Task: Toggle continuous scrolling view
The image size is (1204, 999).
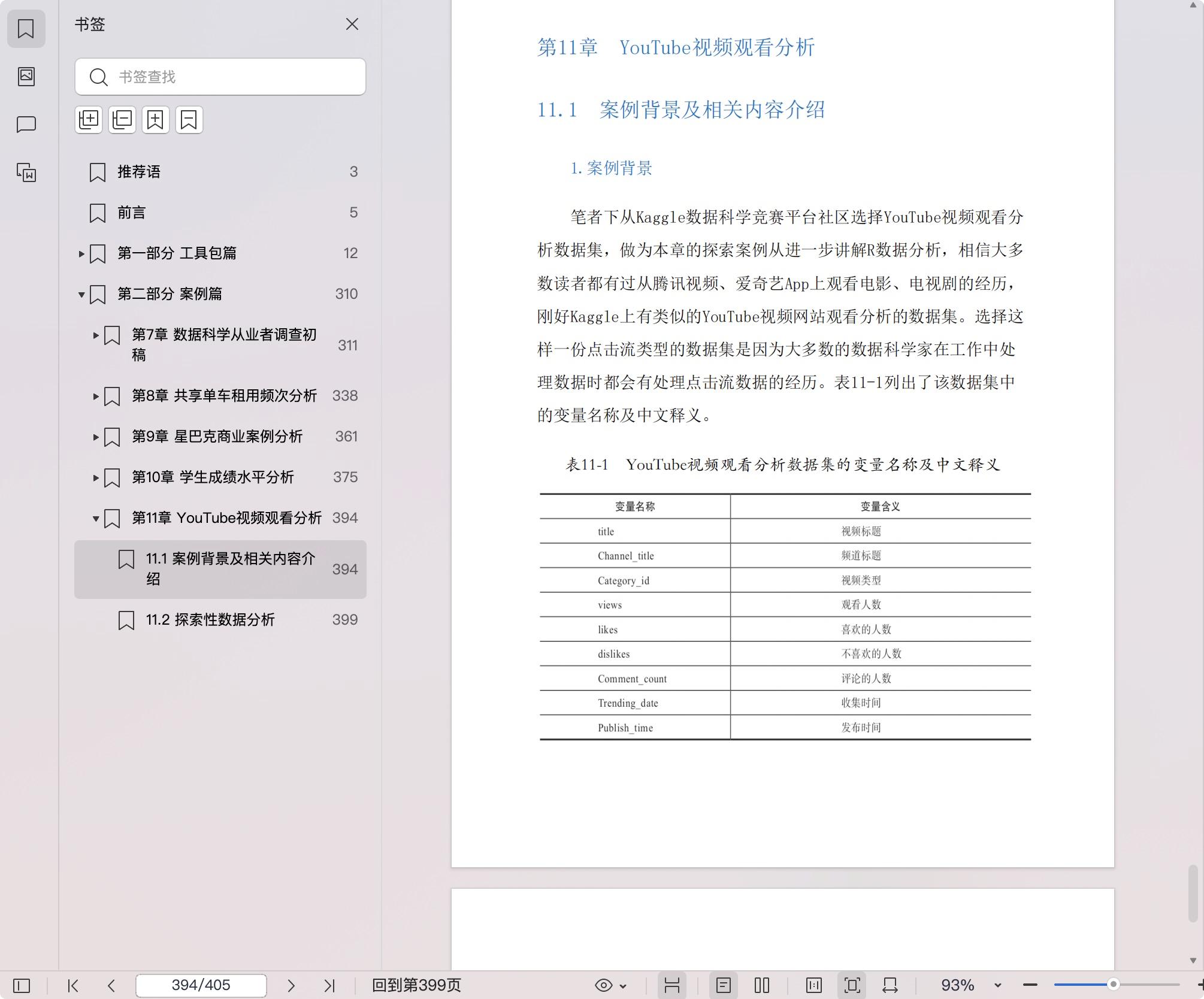Action: 672,985
